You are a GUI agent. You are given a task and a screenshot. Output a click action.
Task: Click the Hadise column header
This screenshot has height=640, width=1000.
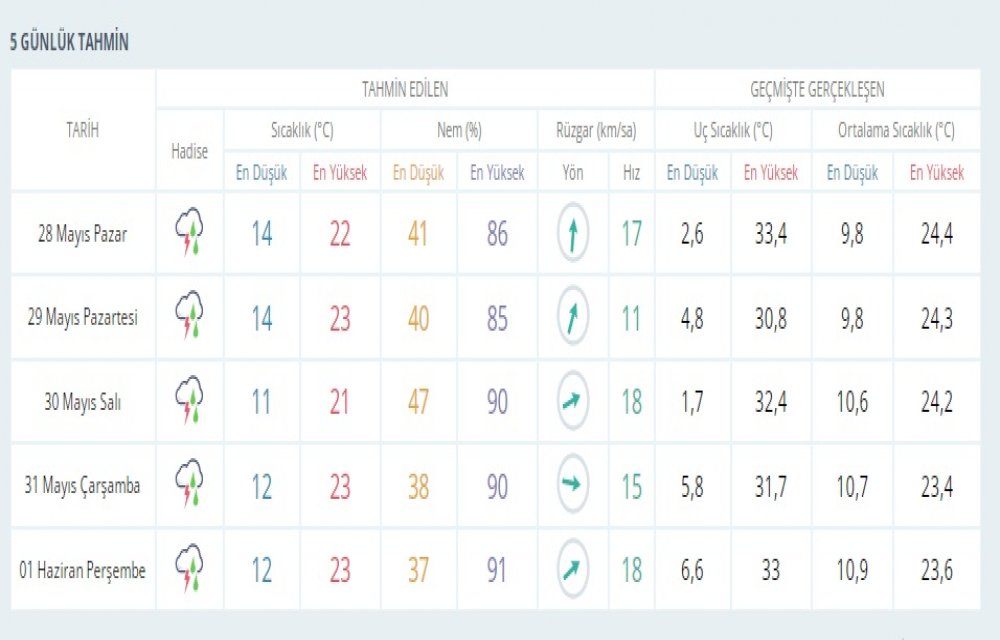click(x=190, y=151)
